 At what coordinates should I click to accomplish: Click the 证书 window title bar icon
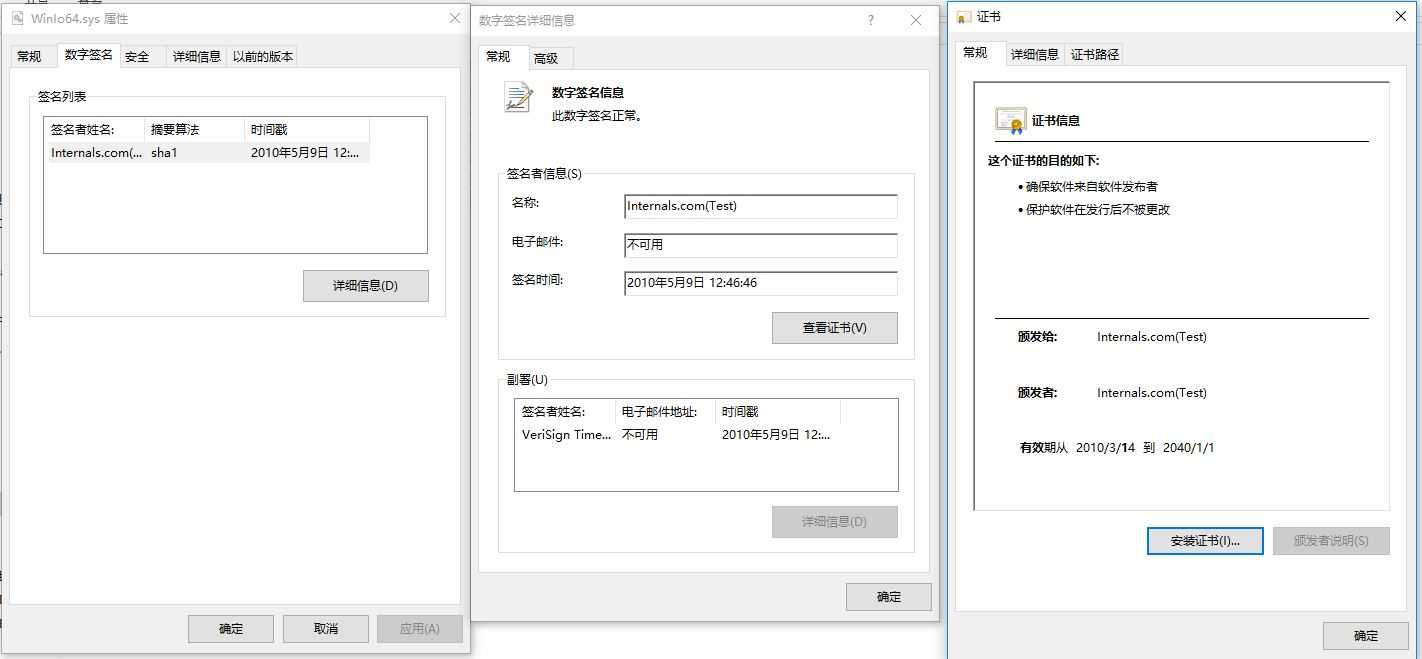click(x=964, y=18)
